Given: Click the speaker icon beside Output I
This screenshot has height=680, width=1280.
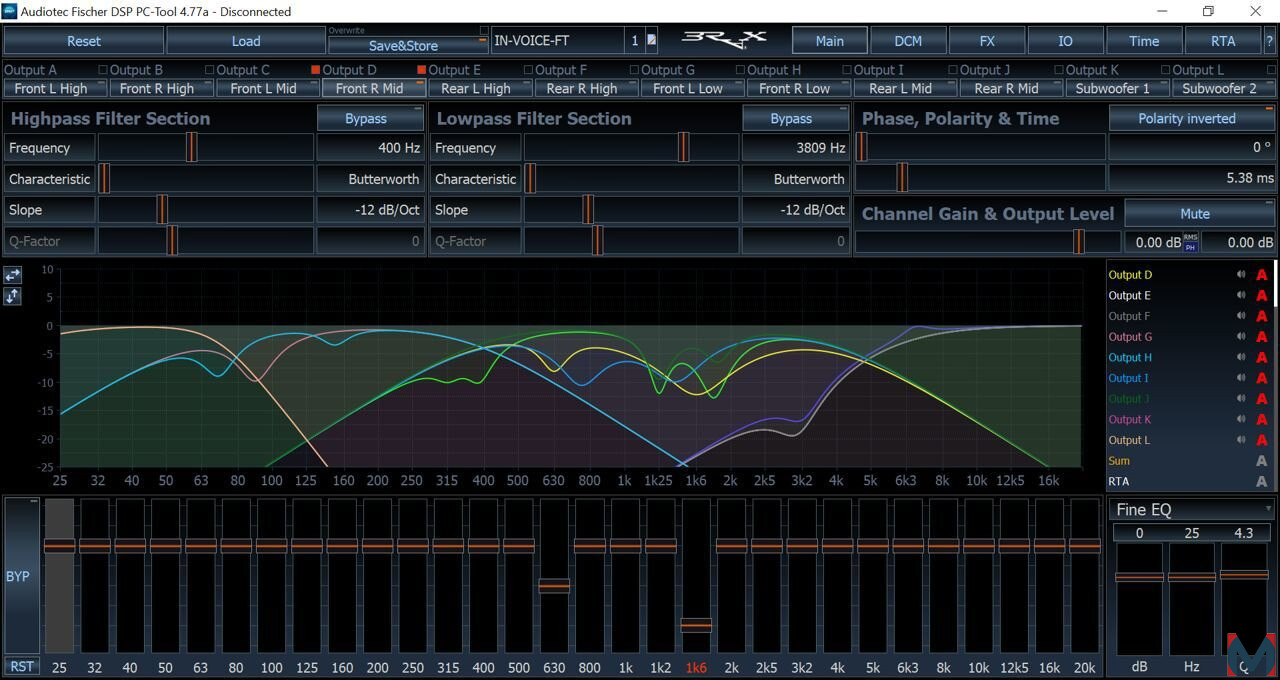Looking at the screenshot, I should pos(1240,379).
